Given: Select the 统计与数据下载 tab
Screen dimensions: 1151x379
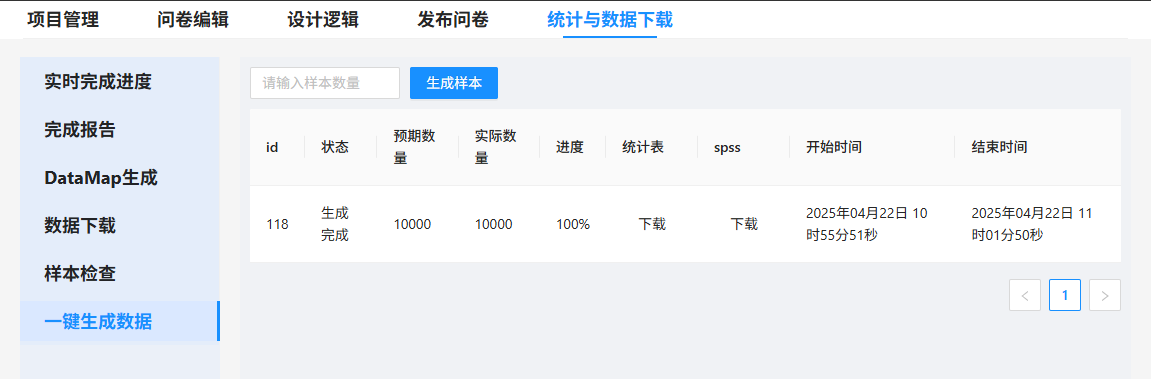Looking at the screenshot, I should [610, 20].
